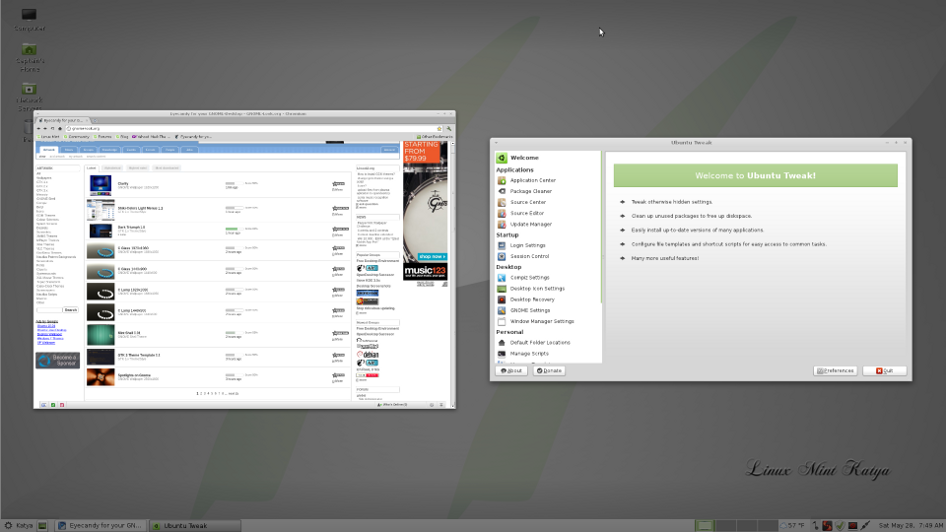
Task: Click the Login Settings icon
Action: tap(501, 245)
